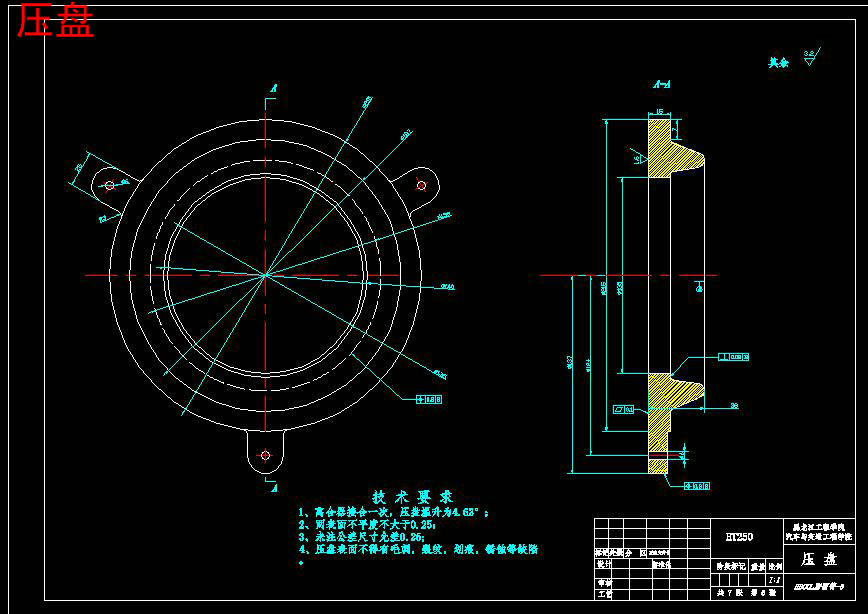
Task: Click the 38 dimension right of the section
Action: tap(734, 406)
